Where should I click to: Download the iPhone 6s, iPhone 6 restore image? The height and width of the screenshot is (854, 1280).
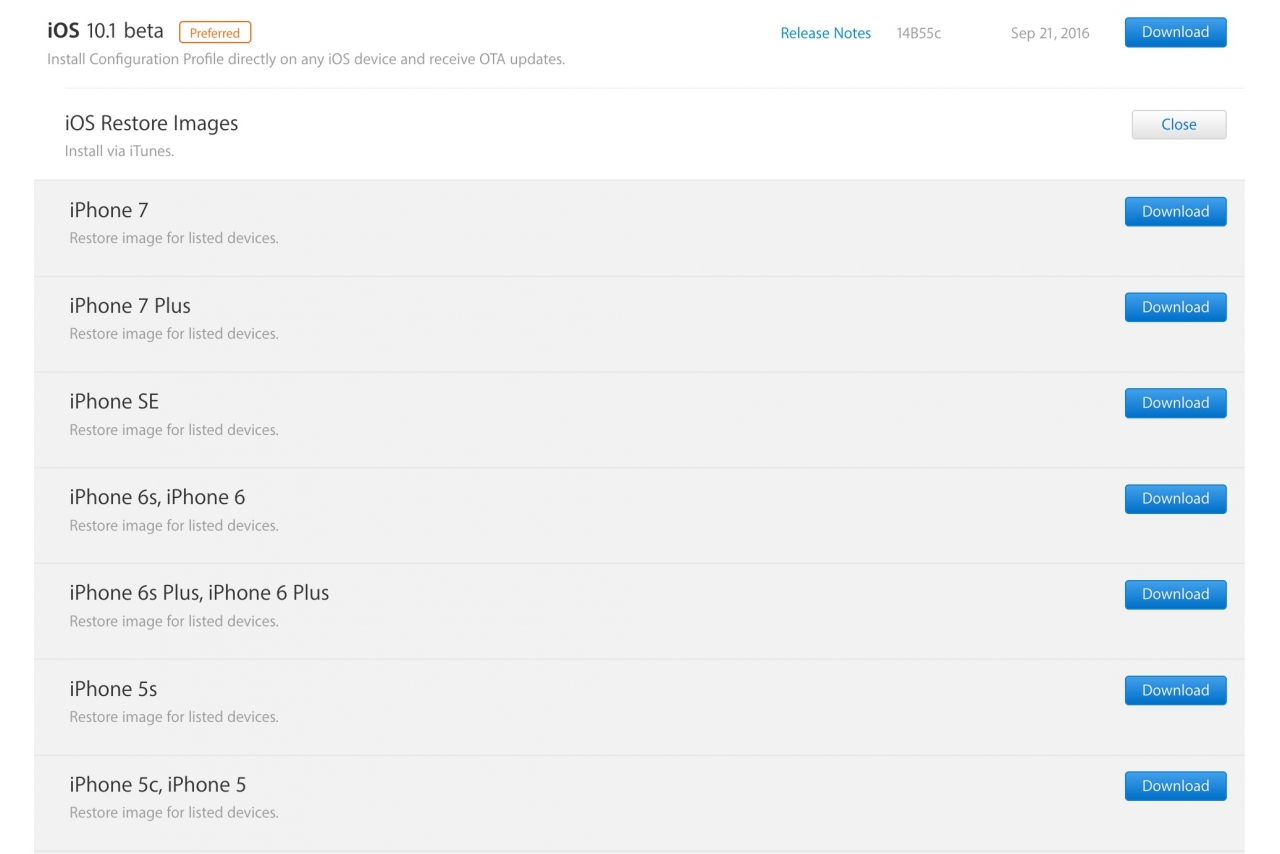tap(1175, 499)
